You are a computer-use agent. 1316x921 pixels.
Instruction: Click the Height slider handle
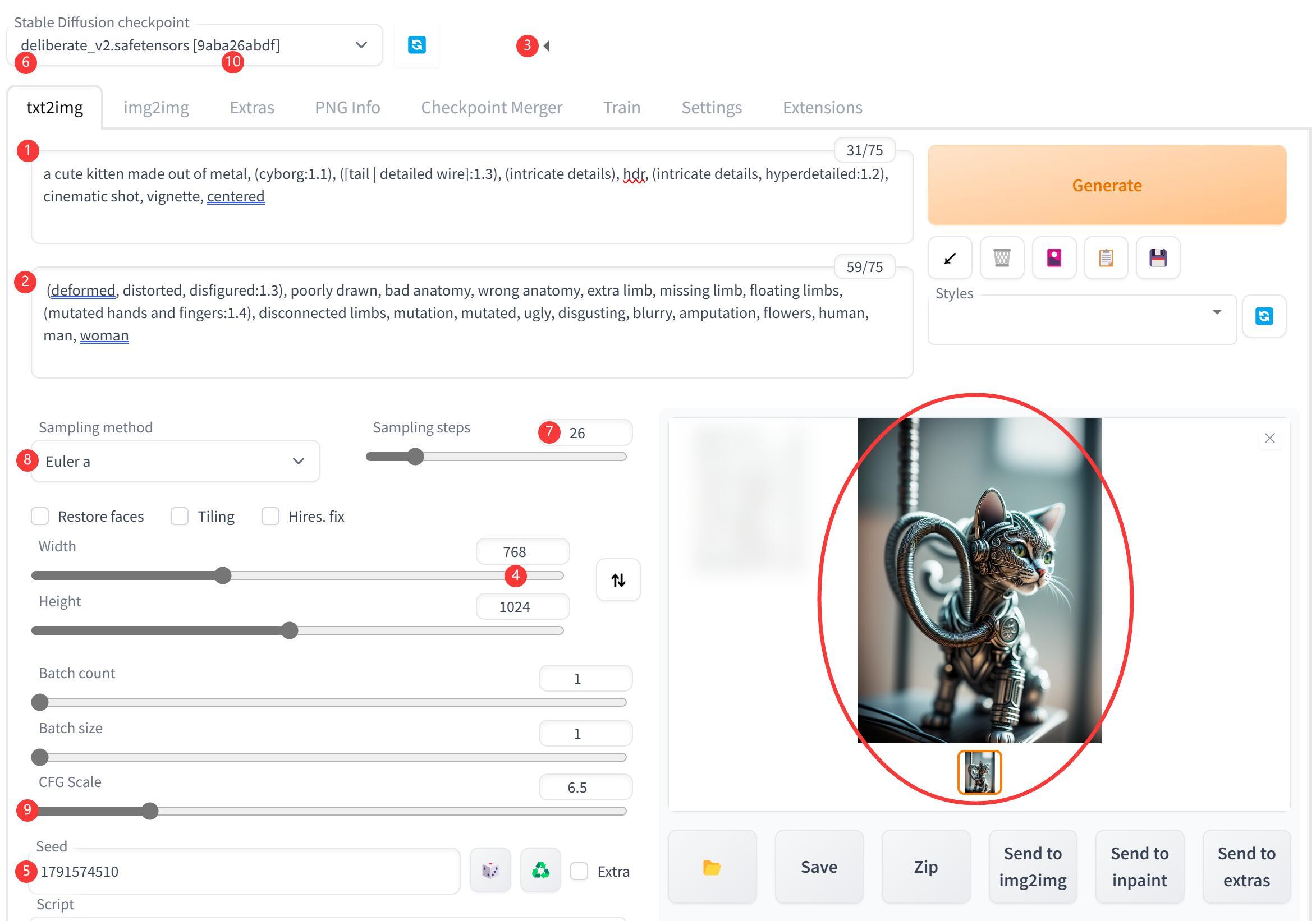pos(290,630)
